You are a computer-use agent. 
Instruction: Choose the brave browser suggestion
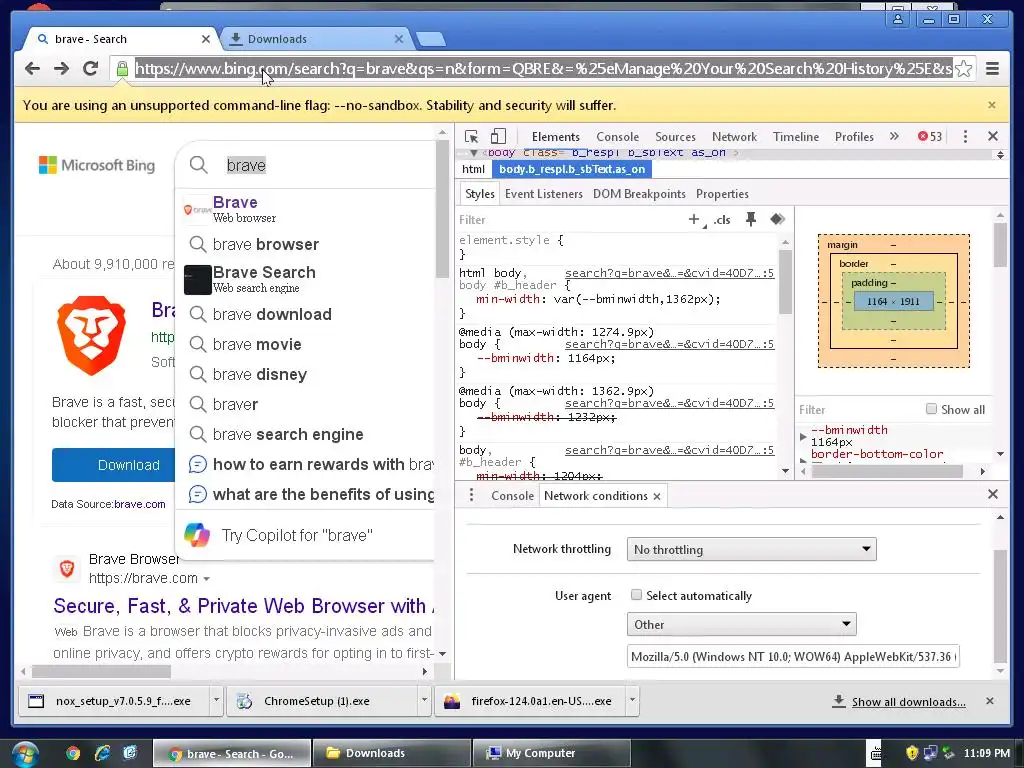click(307, 244)
